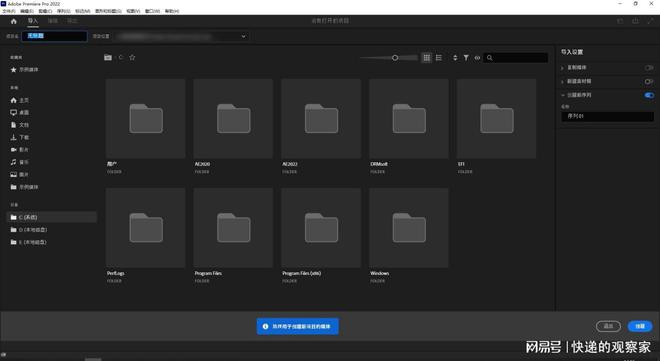Open the sort order options
The height and width of the screenshot is (361, 660).
coord(455,58)
